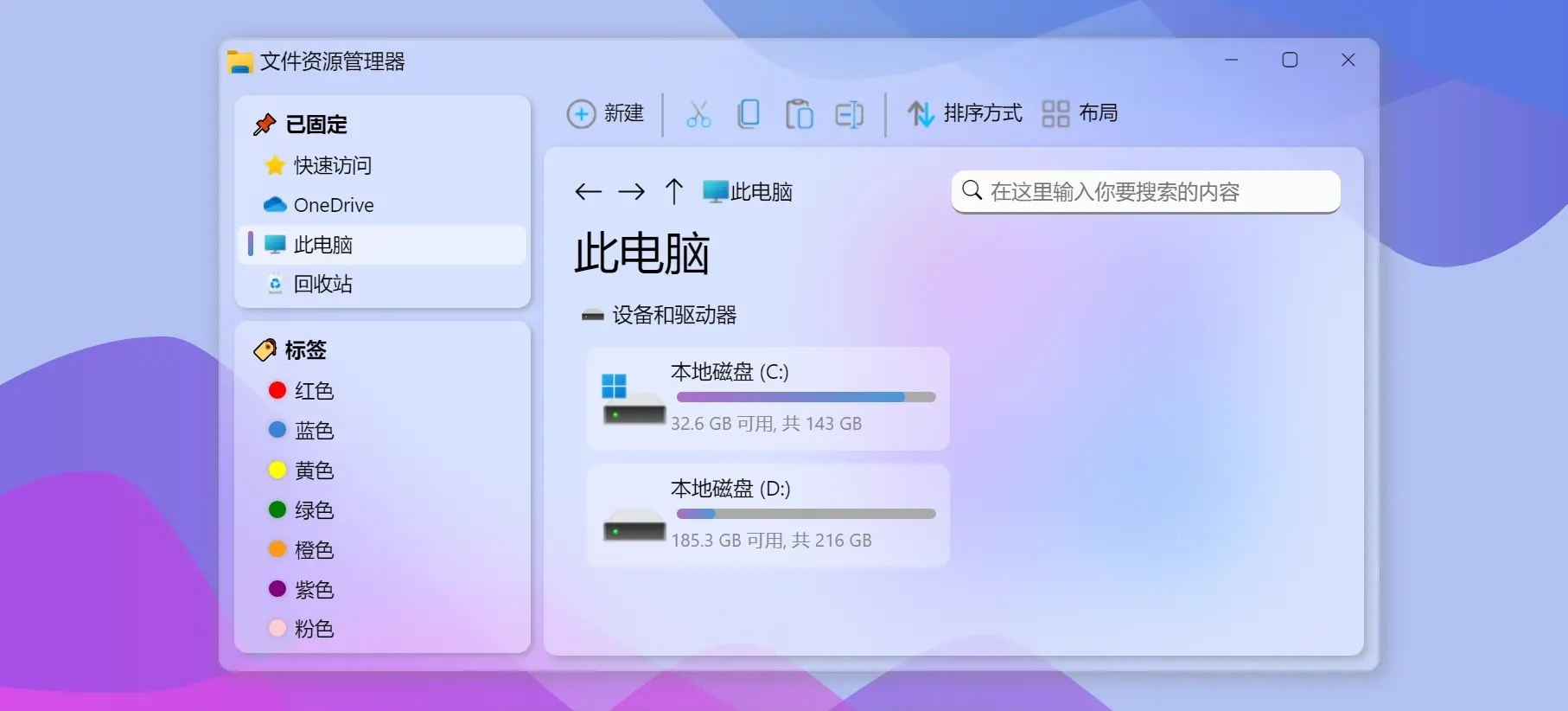
Task: Open the 排序方式 sort options
Action: 965,114
